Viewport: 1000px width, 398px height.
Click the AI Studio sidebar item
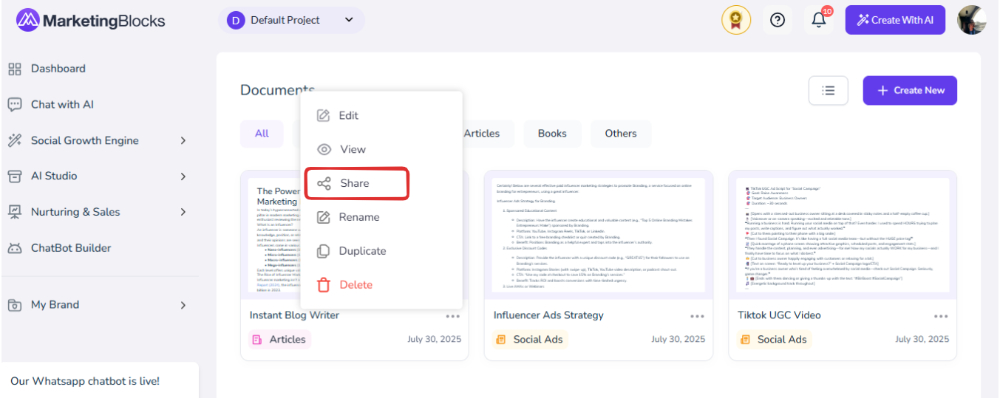(54, 176)
